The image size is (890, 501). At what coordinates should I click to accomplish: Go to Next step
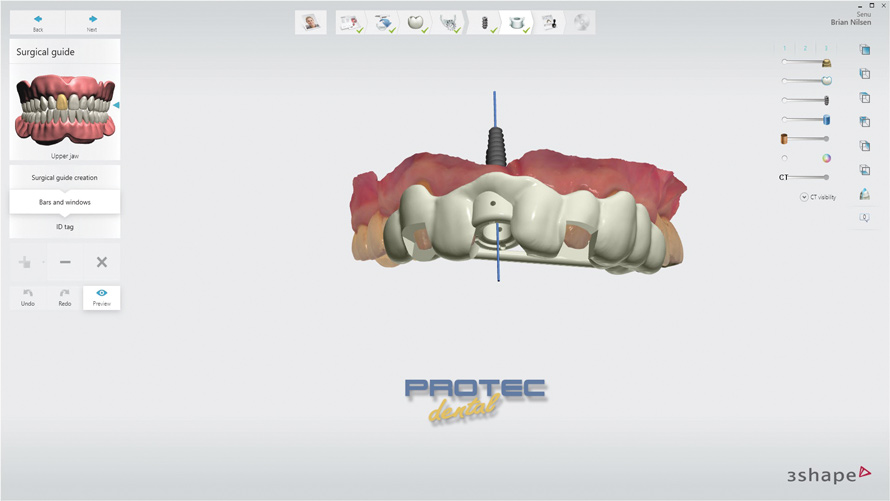(x=93, y=22)
